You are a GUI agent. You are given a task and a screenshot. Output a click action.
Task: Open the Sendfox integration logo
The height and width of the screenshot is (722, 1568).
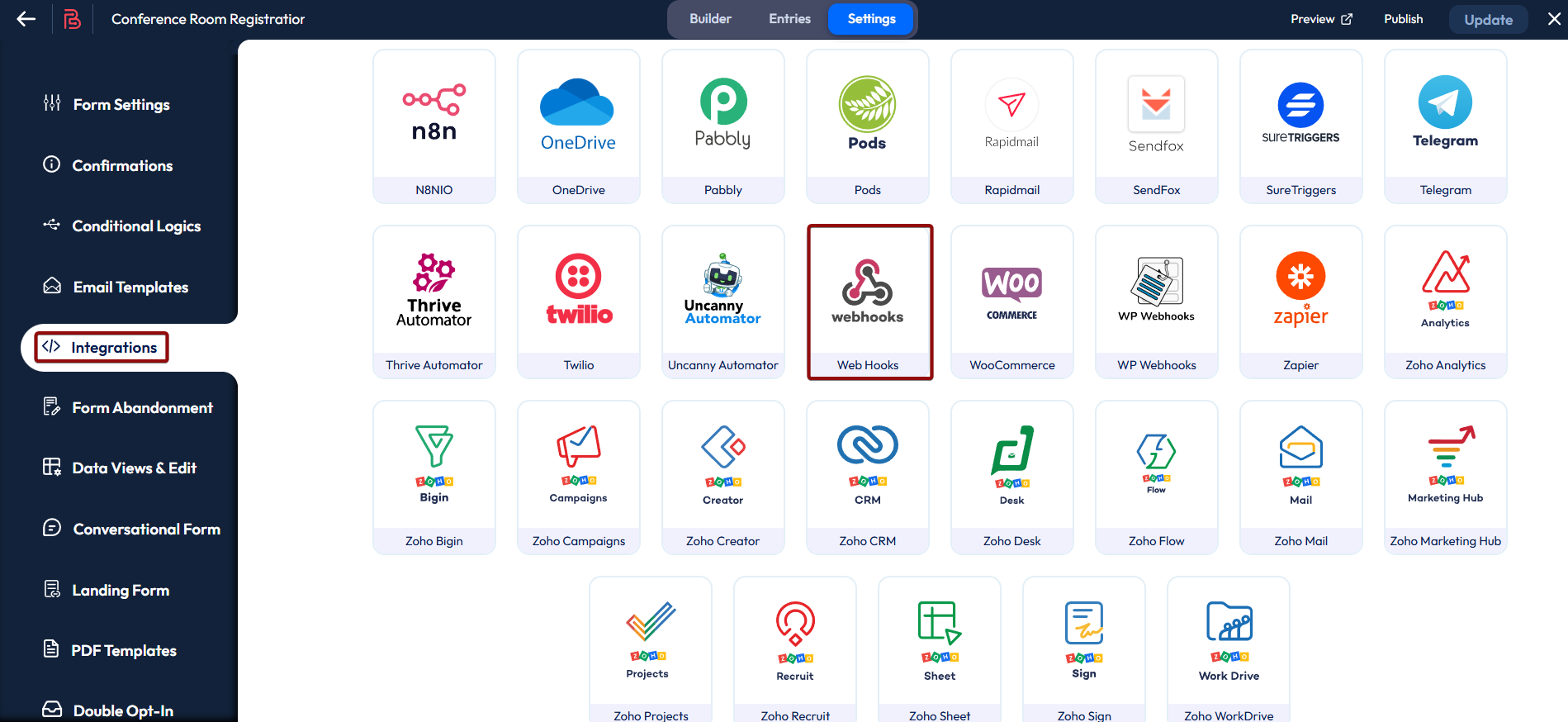[1157, 115]
